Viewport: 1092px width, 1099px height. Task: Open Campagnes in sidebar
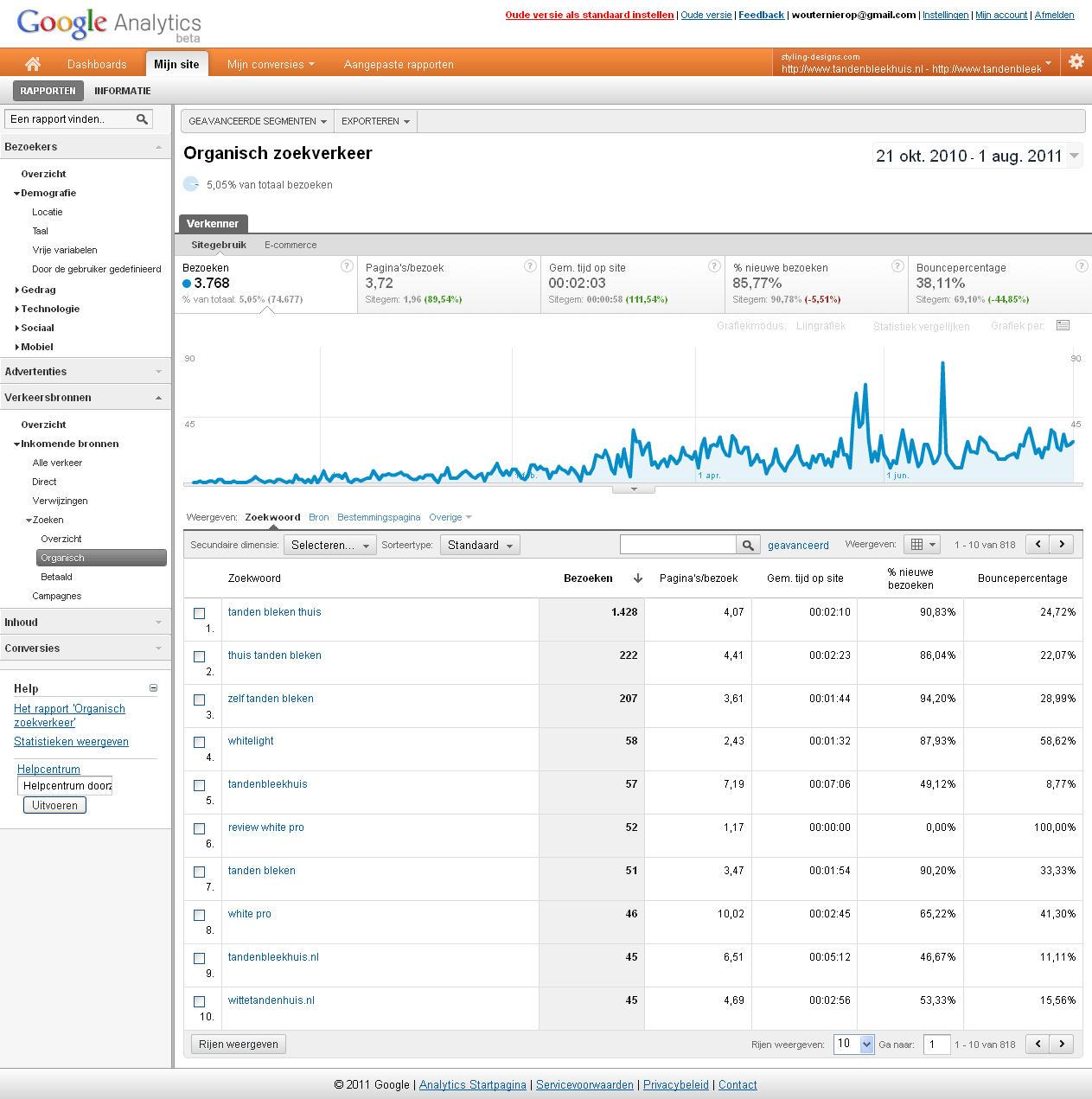pos(57,596)
